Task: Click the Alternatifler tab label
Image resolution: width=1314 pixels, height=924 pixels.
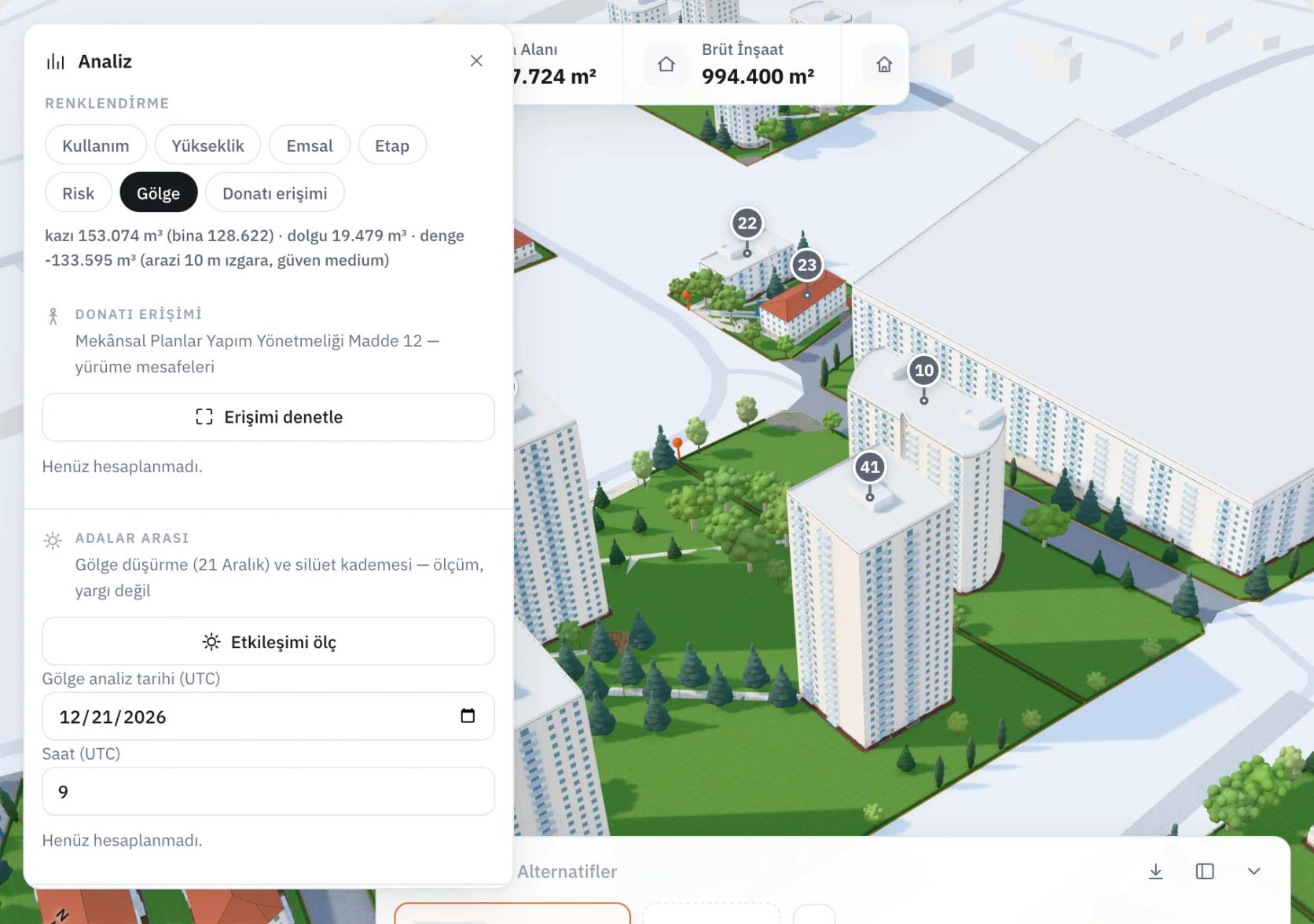Action: tap(567, 871)
